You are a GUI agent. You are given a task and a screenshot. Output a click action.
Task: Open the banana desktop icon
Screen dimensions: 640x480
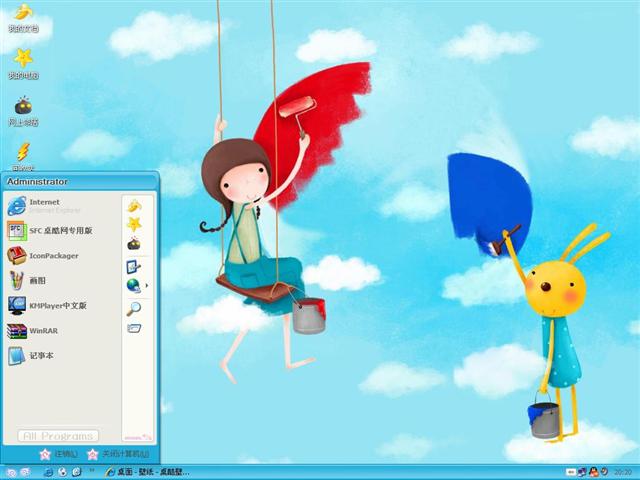(23, 18)
